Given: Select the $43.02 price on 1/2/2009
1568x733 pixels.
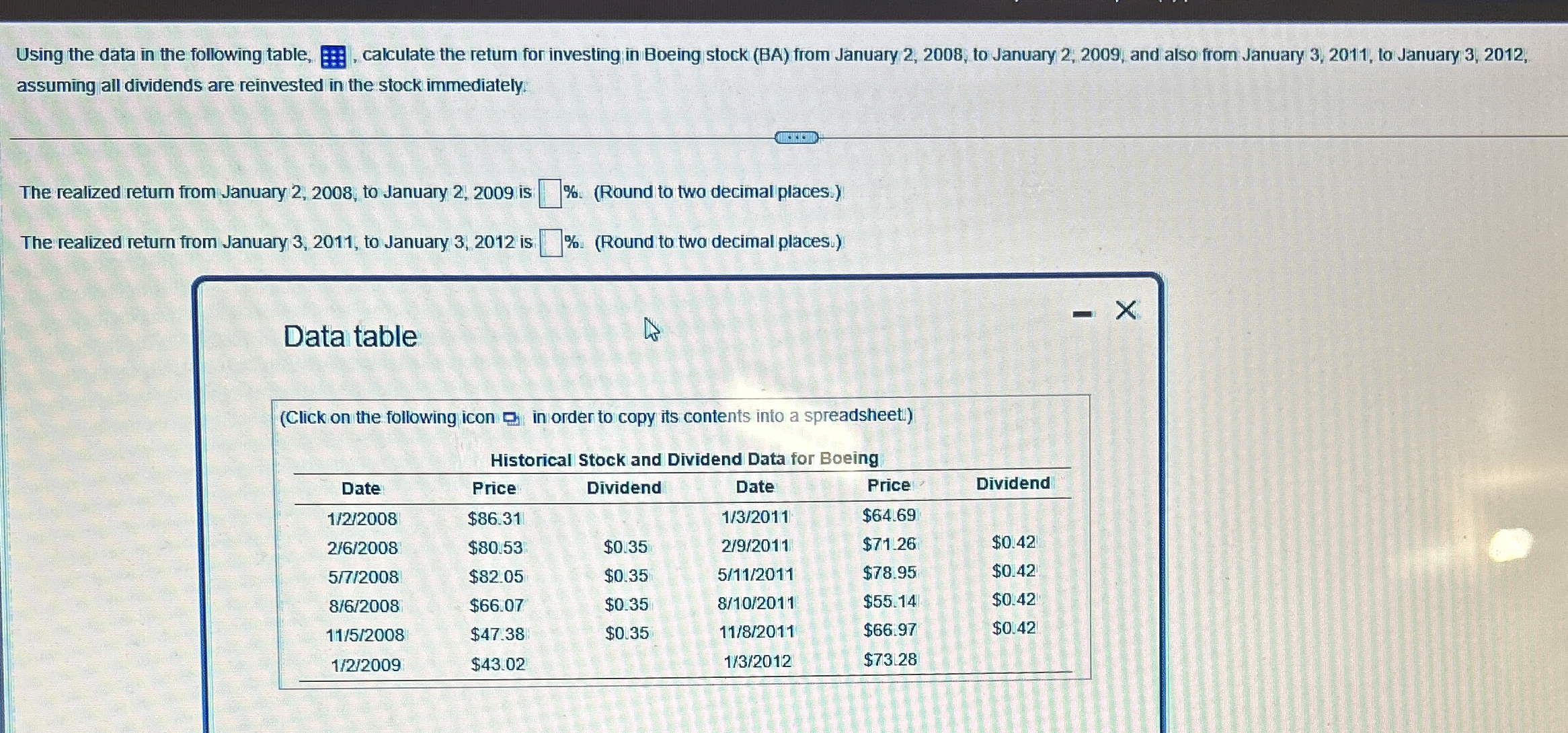Looking at the screenshot, I should pyautogui.click(x=498, y=660).
